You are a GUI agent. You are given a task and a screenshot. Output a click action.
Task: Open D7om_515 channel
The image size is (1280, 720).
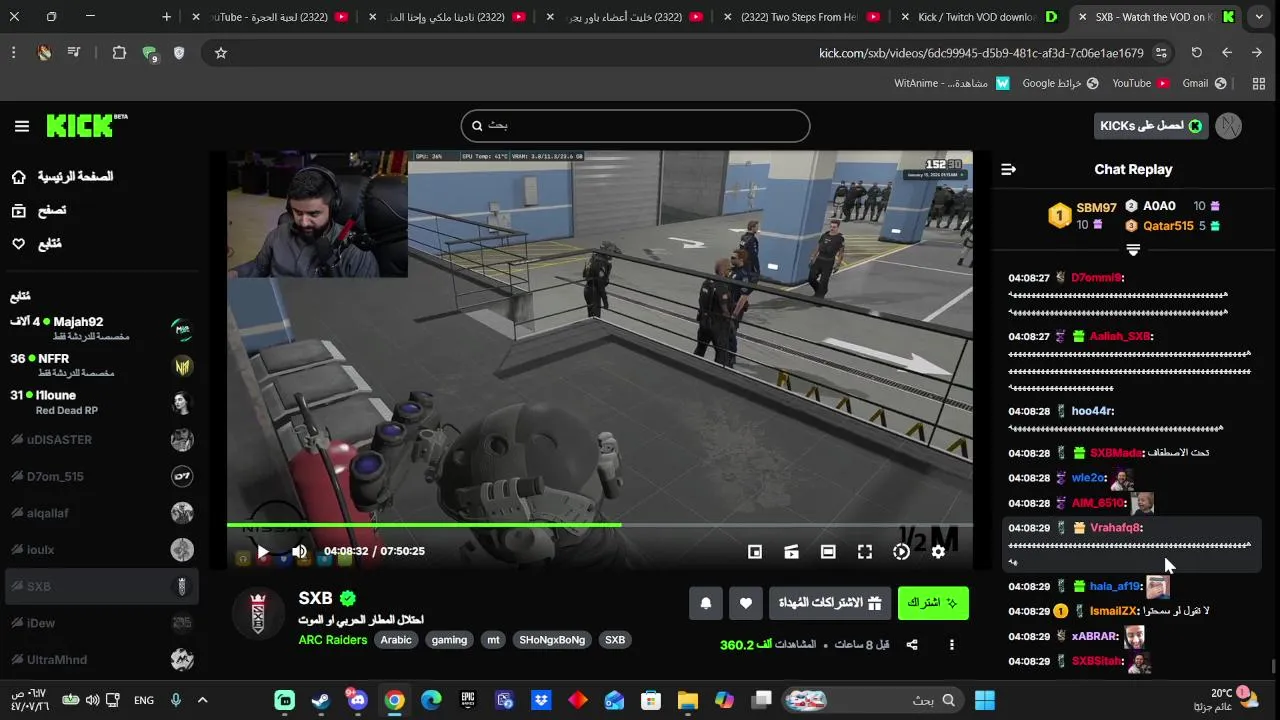tap(100, 476)
